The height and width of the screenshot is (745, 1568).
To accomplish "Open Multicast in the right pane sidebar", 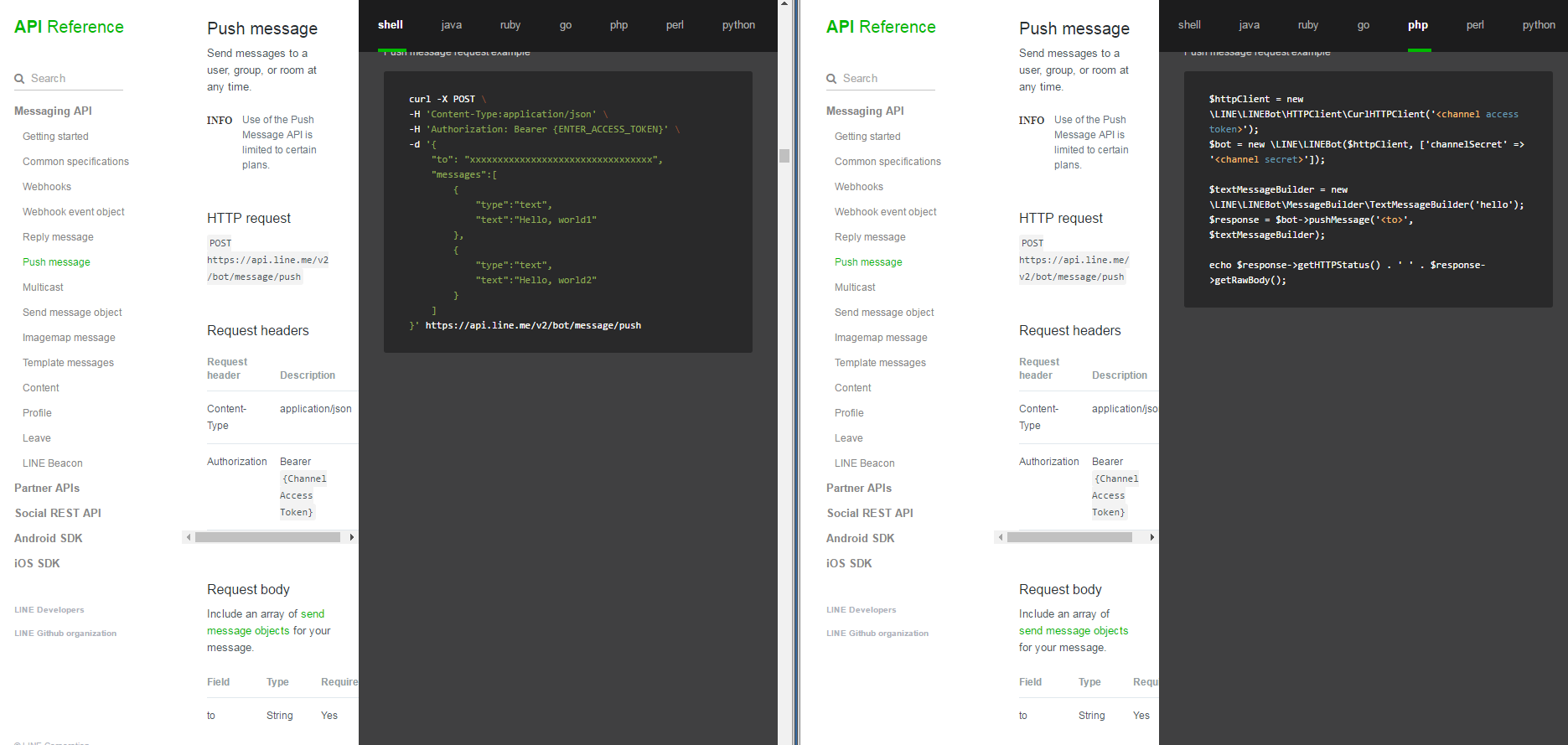I will tap(854, 287).
